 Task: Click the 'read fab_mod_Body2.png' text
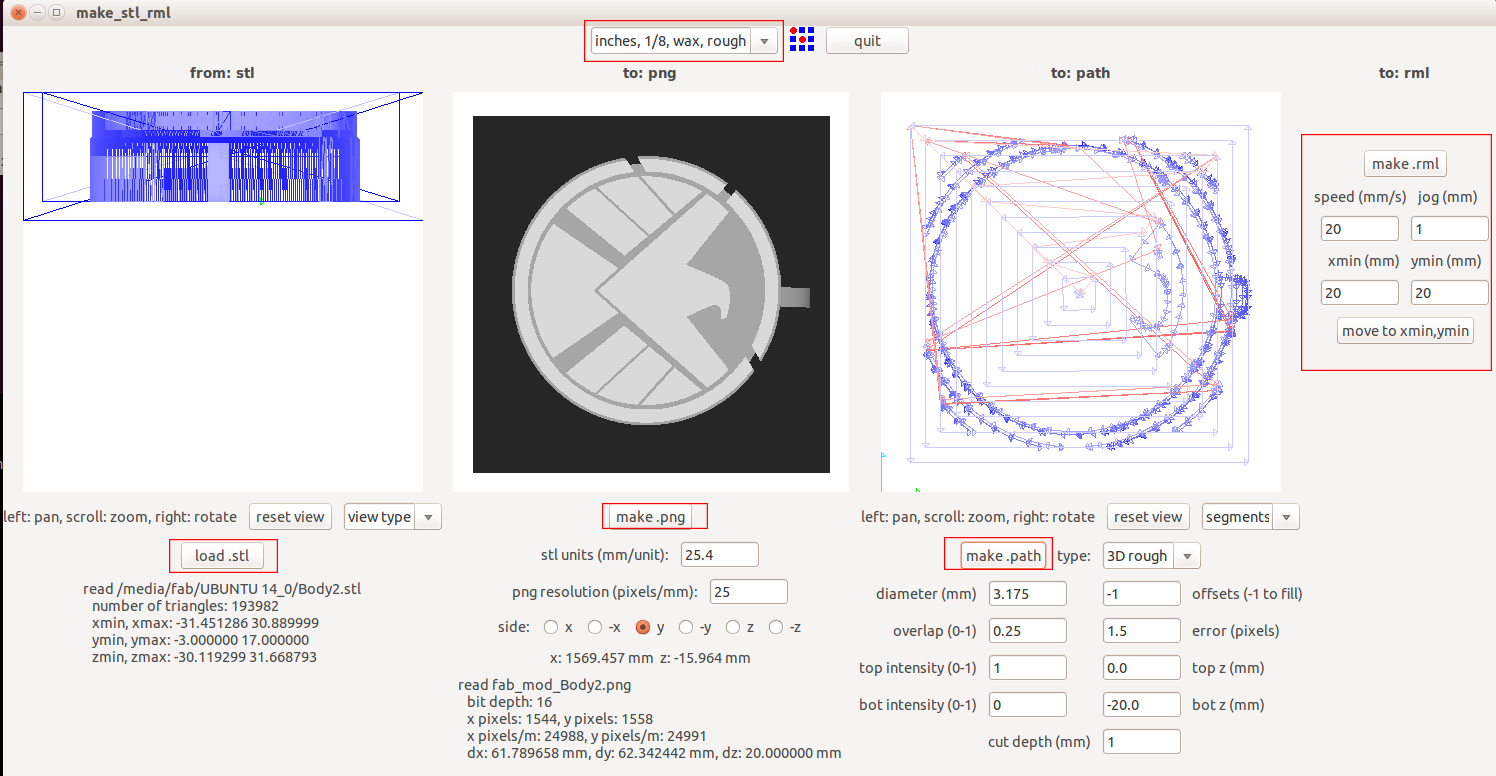point(544,685)
